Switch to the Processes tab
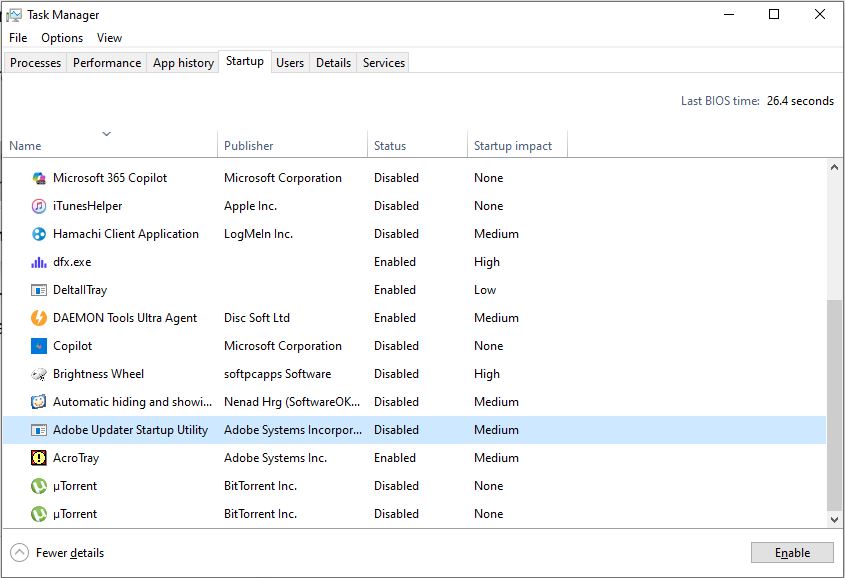The height and width of the screenshot is (578, 845). (36, 62)
